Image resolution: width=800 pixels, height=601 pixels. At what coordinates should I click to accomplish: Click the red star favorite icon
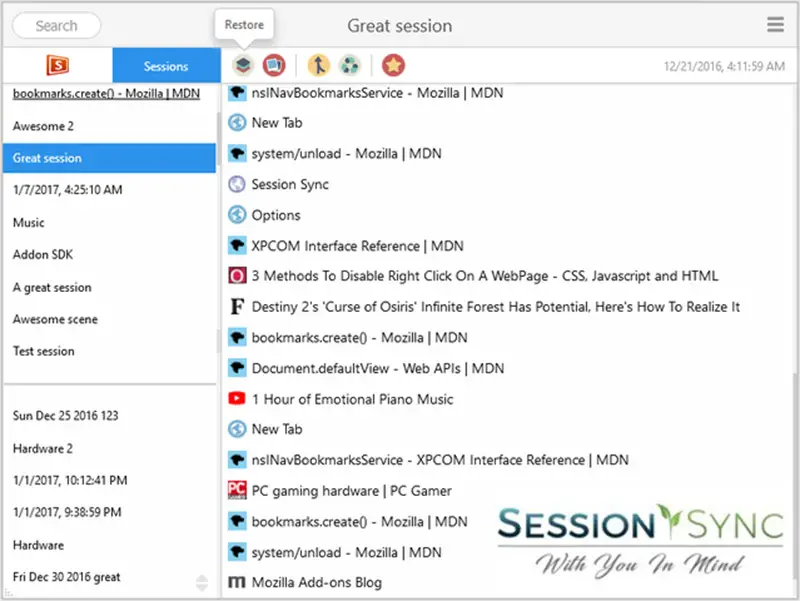coord(394,66)
